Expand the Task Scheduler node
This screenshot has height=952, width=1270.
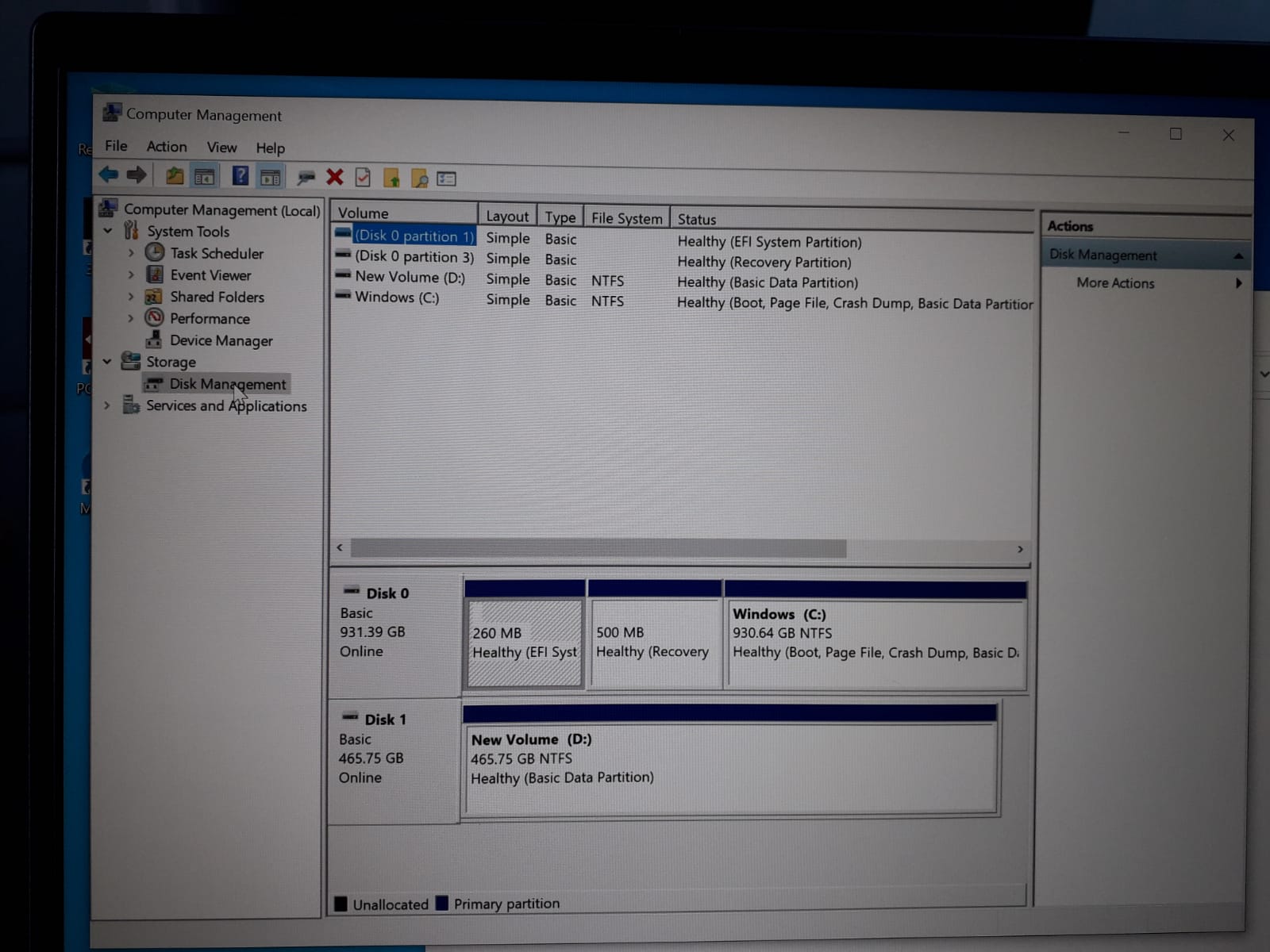coord(131,253)
